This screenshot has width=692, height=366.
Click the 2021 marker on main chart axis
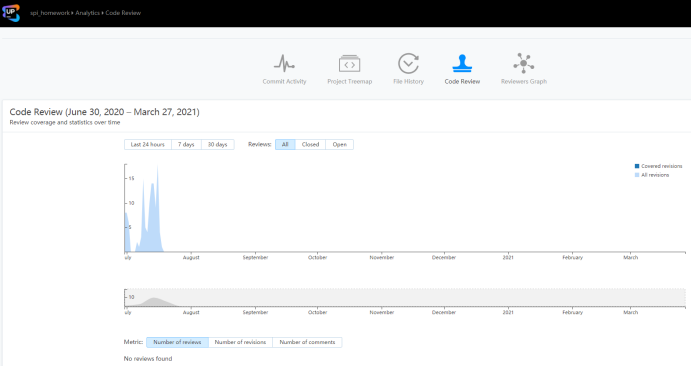click(x=508, y=257)
